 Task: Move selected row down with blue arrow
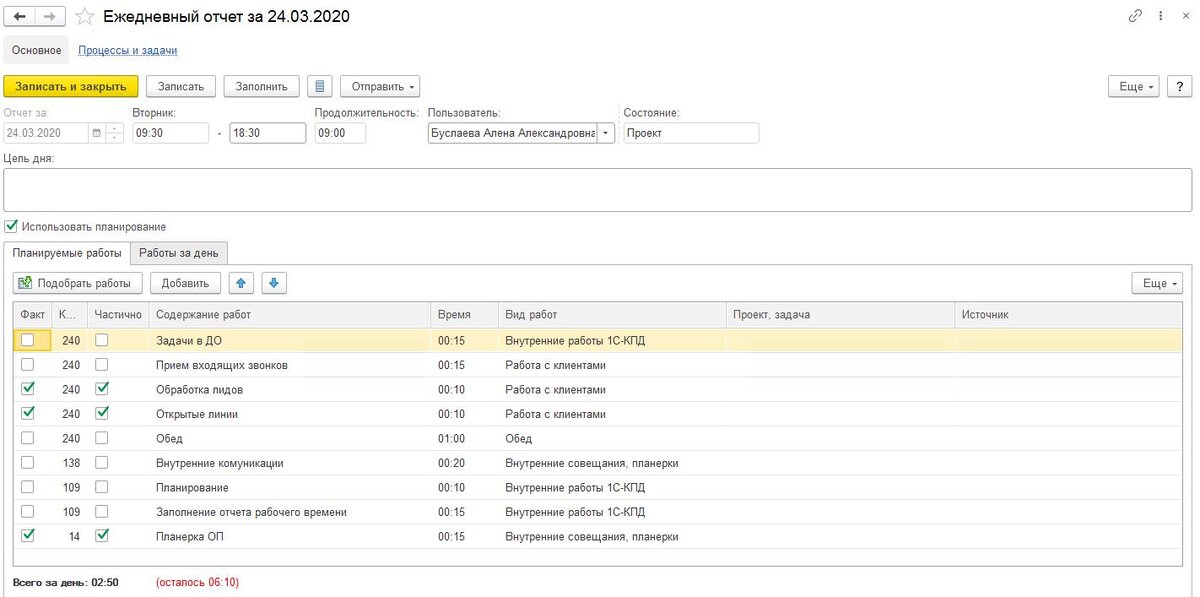pyautogui.click(x=275, y=284)
